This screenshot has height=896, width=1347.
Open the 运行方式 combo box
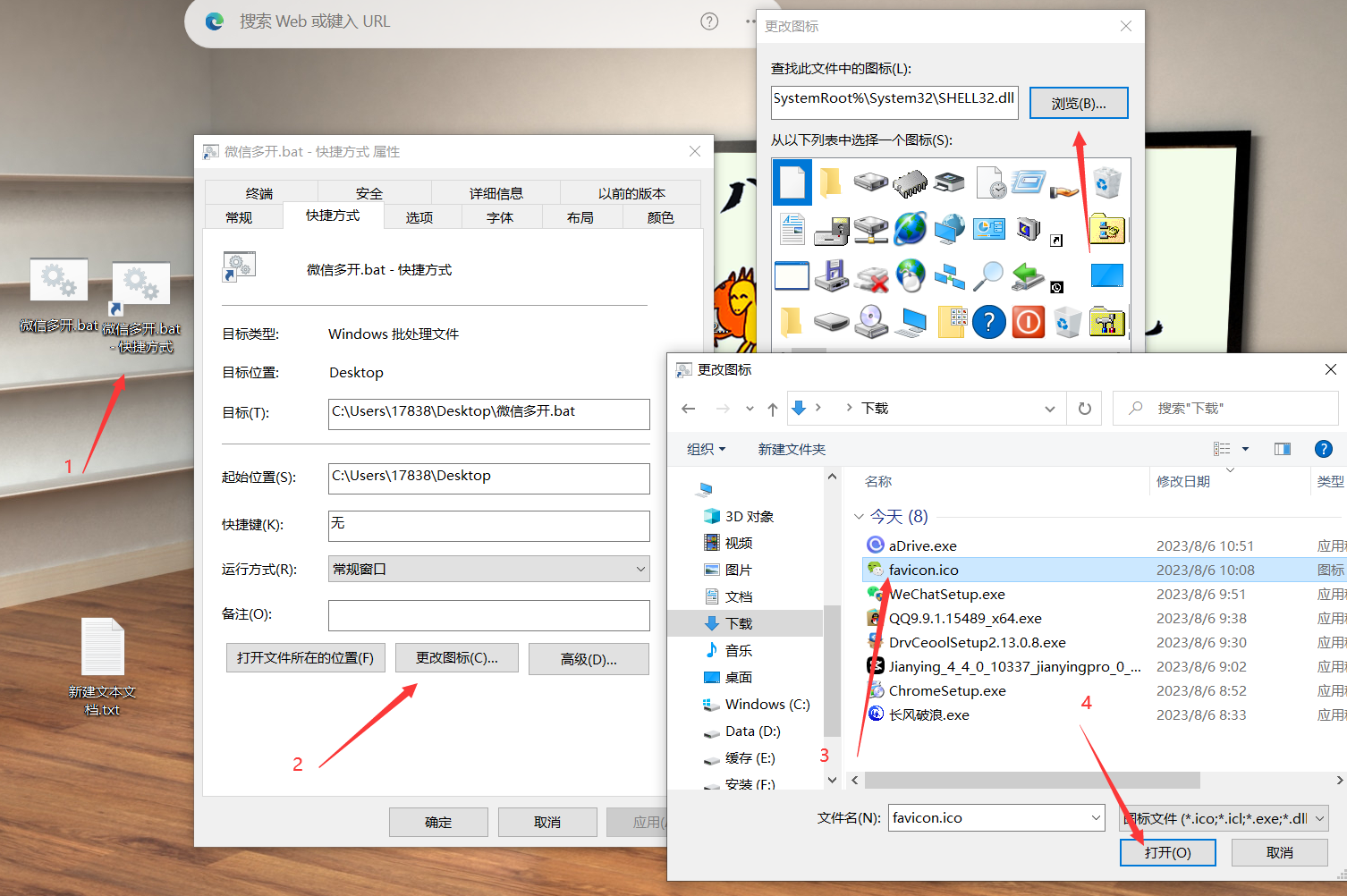coord(489,570)
